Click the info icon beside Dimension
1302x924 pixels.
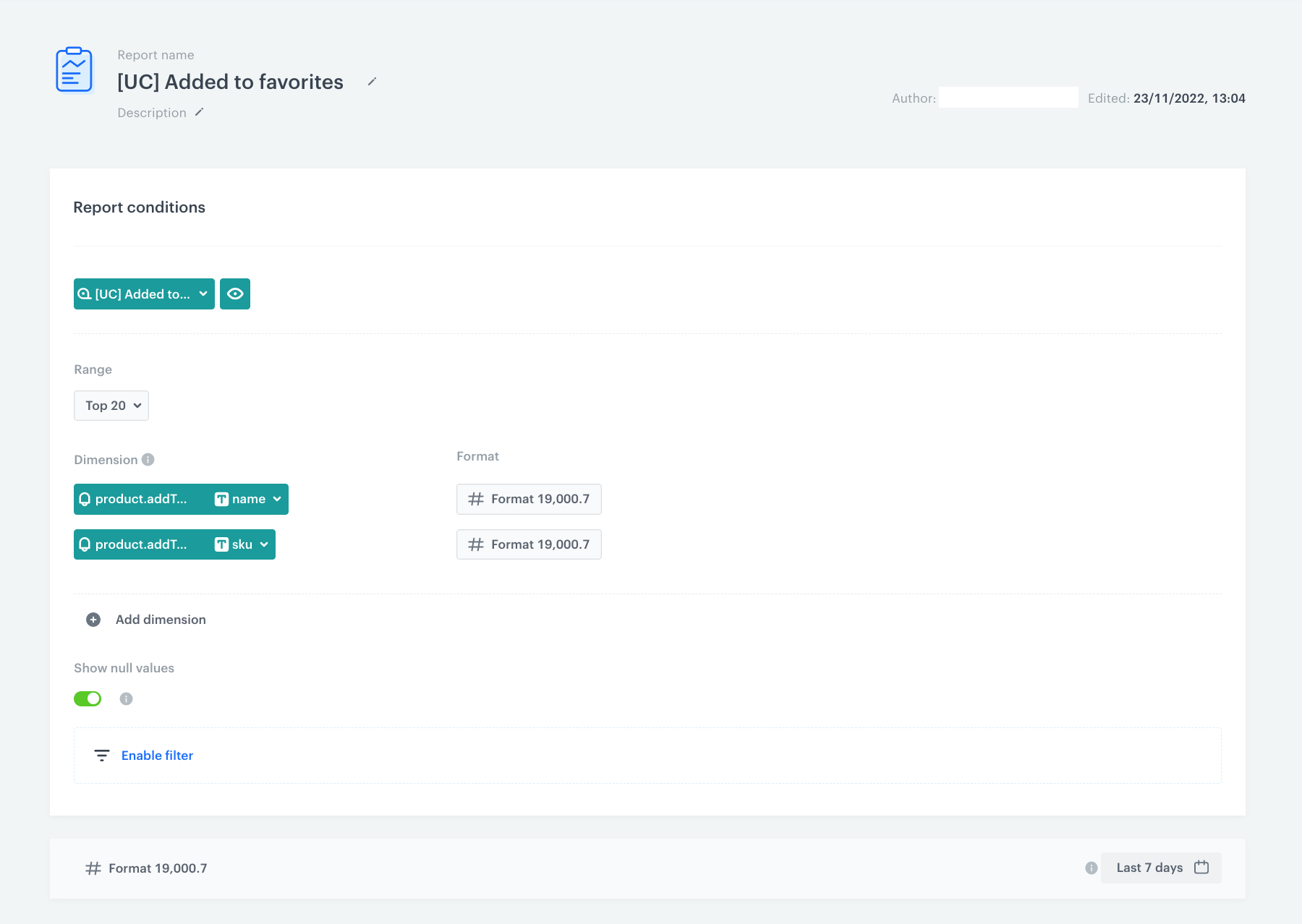coord(148,460)
